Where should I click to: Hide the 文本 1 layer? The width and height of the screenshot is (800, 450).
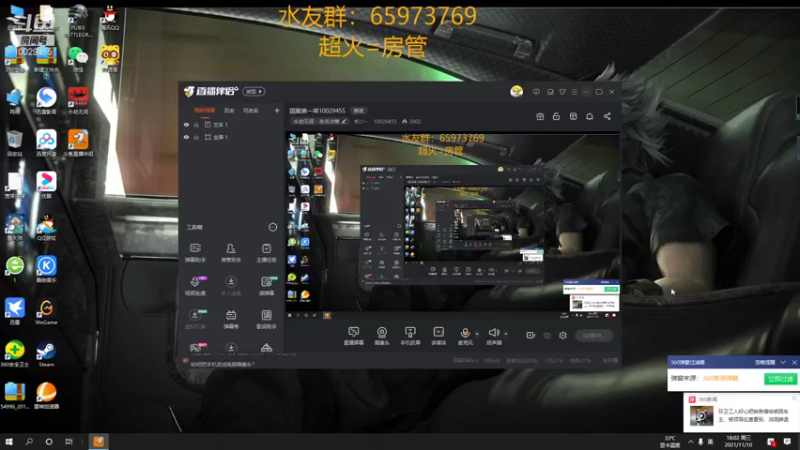[x=186, y=124]
